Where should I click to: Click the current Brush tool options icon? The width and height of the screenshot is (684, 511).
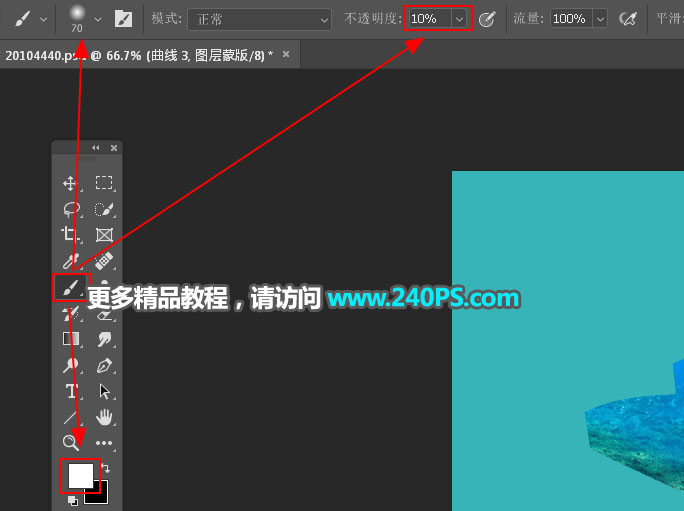click(23, 19)
